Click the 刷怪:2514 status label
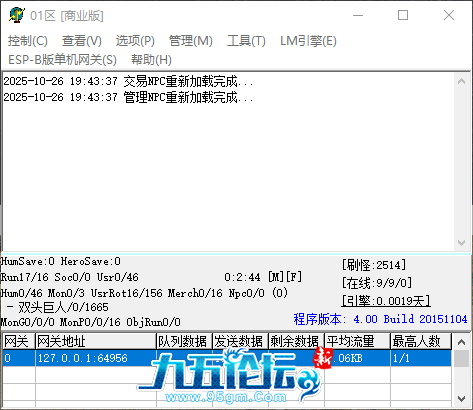The width and height of the screenshot is (473, 410). (374, 265)
